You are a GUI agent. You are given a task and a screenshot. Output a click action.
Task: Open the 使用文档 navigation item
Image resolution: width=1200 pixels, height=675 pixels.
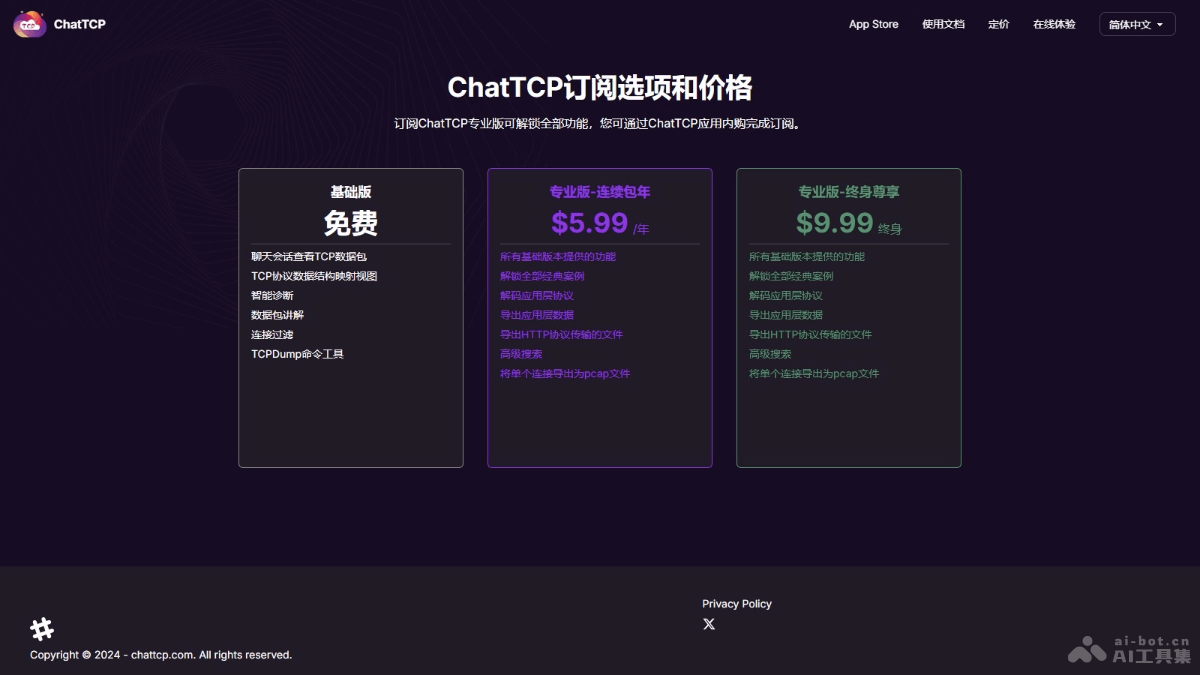942,24
